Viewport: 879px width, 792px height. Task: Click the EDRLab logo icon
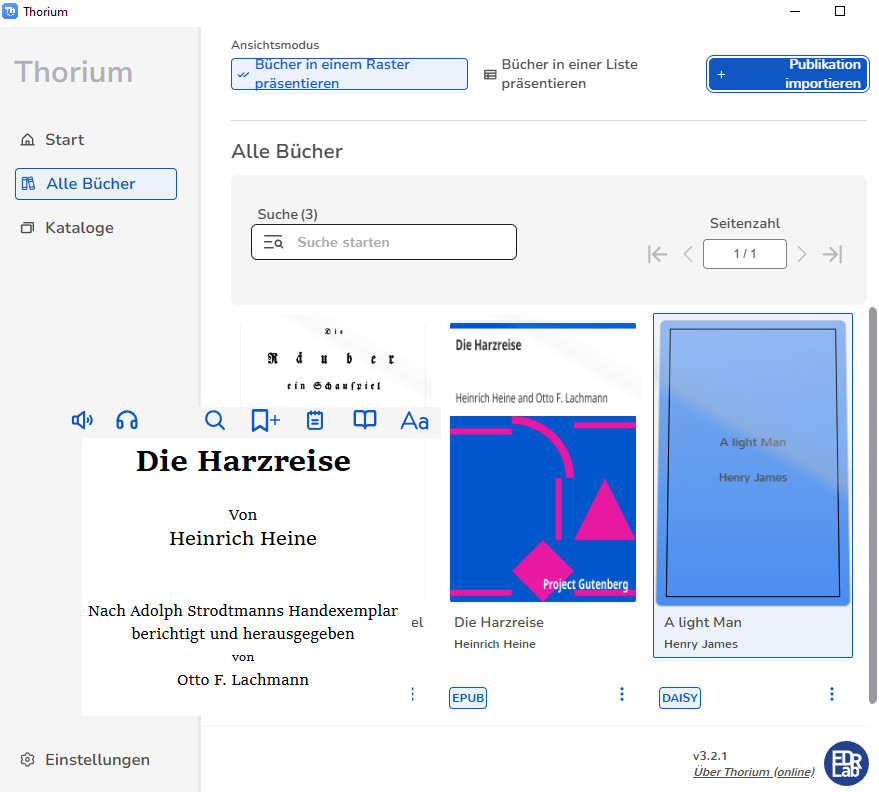point(846,762)
